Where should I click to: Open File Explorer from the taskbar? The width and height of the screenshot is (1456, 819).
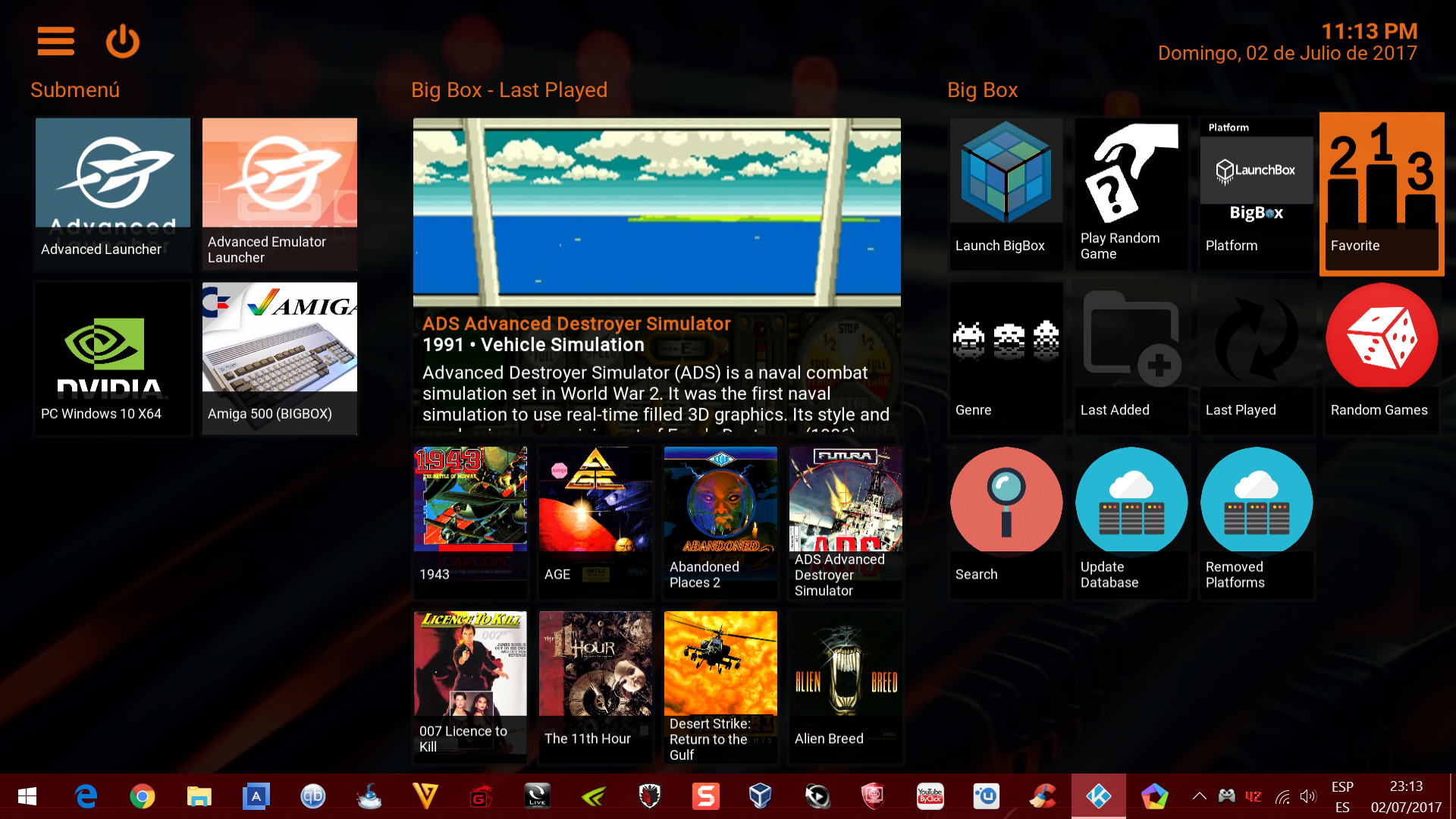(x=199, y=796)
